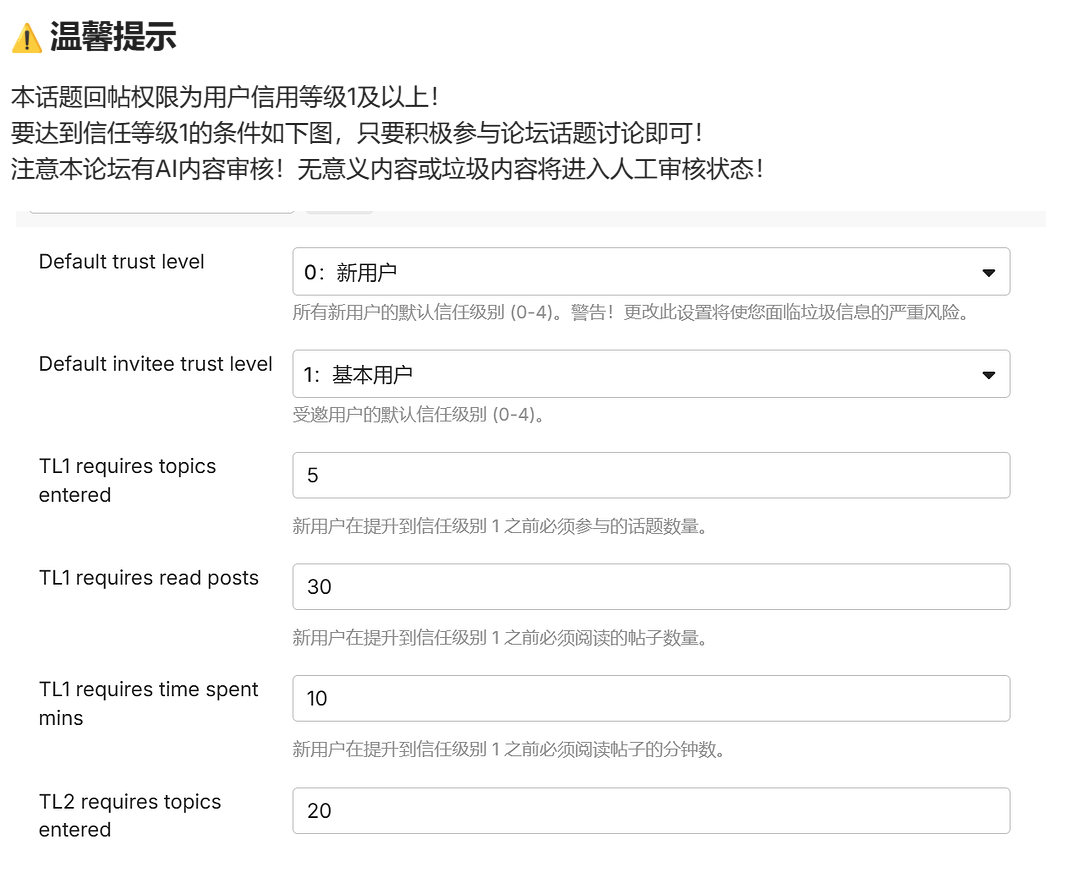Image resolution: width=1089 pixels, height=888 pixels.
Task: Click the TL1 requires read posts field
Action: (x=651, y=587)
